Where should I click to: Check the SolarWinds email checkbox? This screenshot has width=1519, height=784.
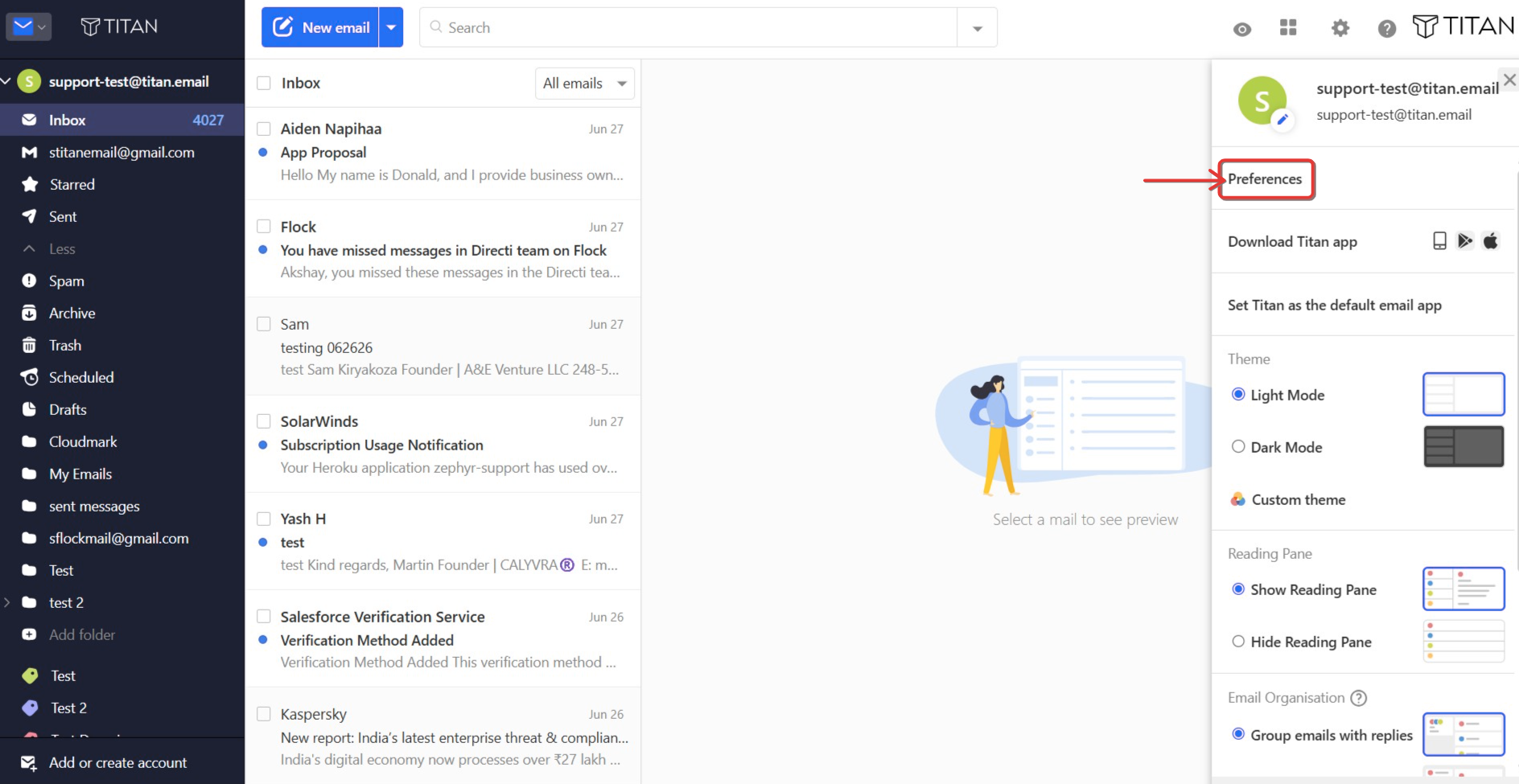tap(263, 421)
